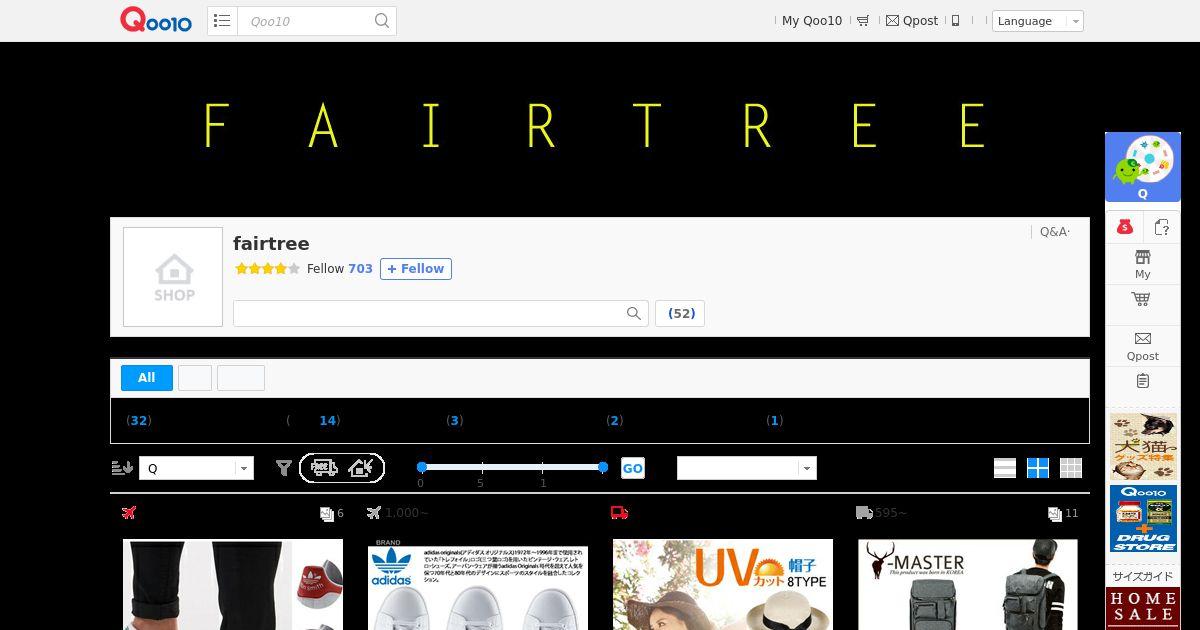The height and width of the screenshot is (630, 1200).
Task: Open category filter with count (2)
Action: tap(615, 421)
